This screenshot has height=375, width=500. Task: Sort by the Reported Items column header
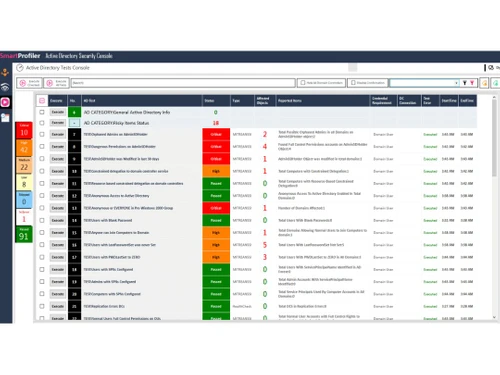(323, 101)
